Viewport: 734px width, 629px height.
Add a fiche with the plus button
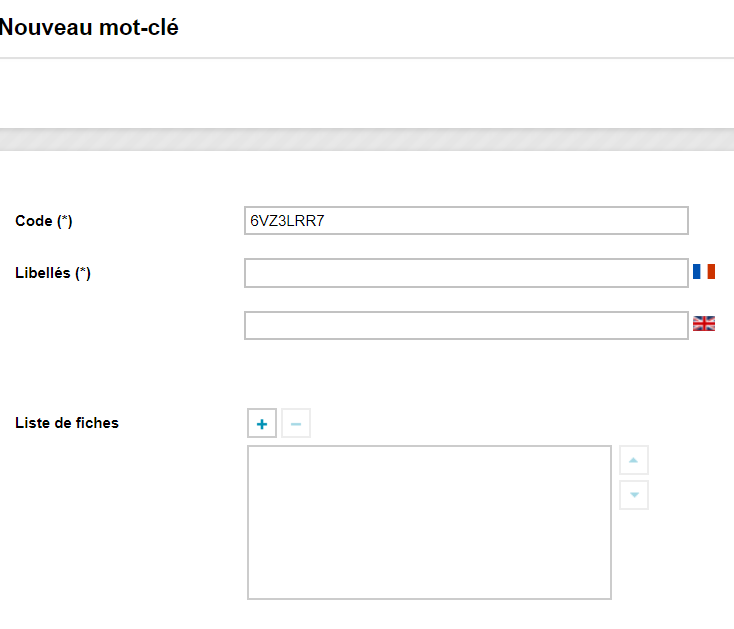(x=262, y=424)
